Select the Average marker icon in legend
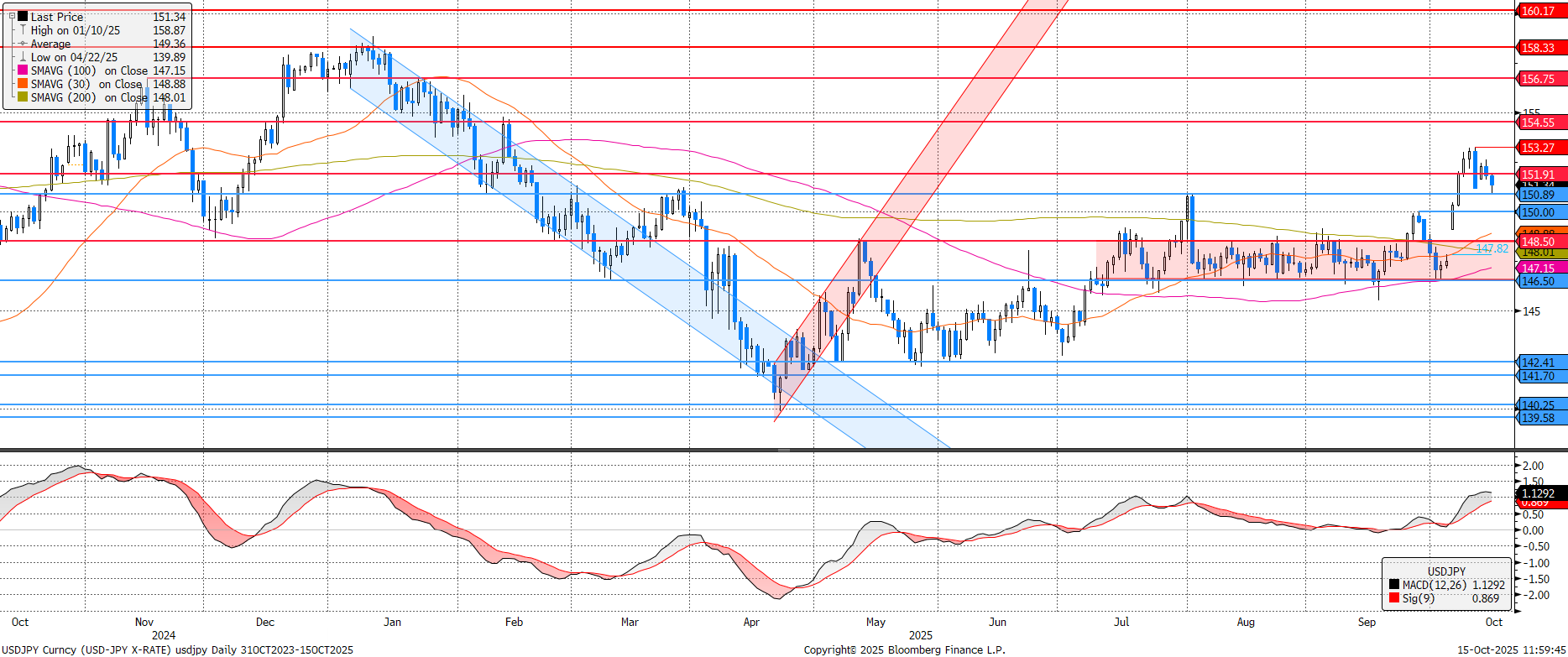Screen dimensions: 1568x657 [23, 44]
